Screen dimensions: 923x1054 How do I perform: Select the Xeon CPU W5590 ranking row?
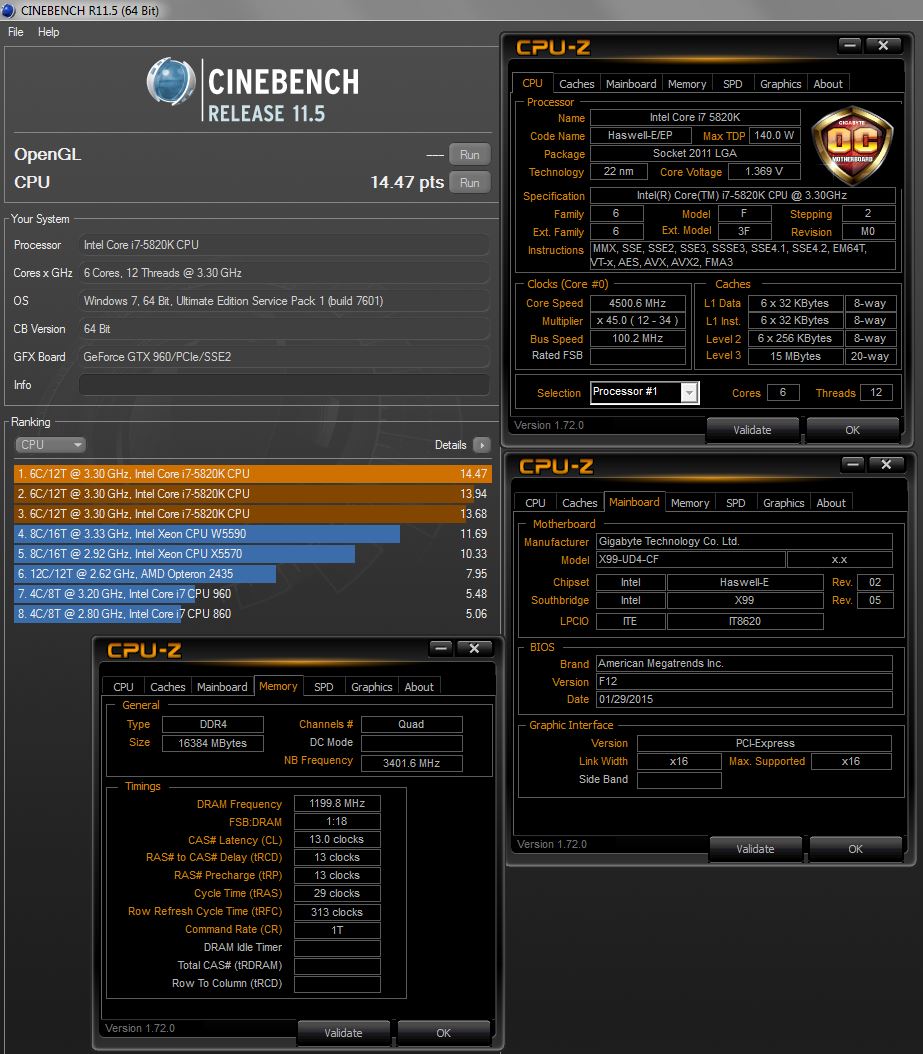point(253,534)
